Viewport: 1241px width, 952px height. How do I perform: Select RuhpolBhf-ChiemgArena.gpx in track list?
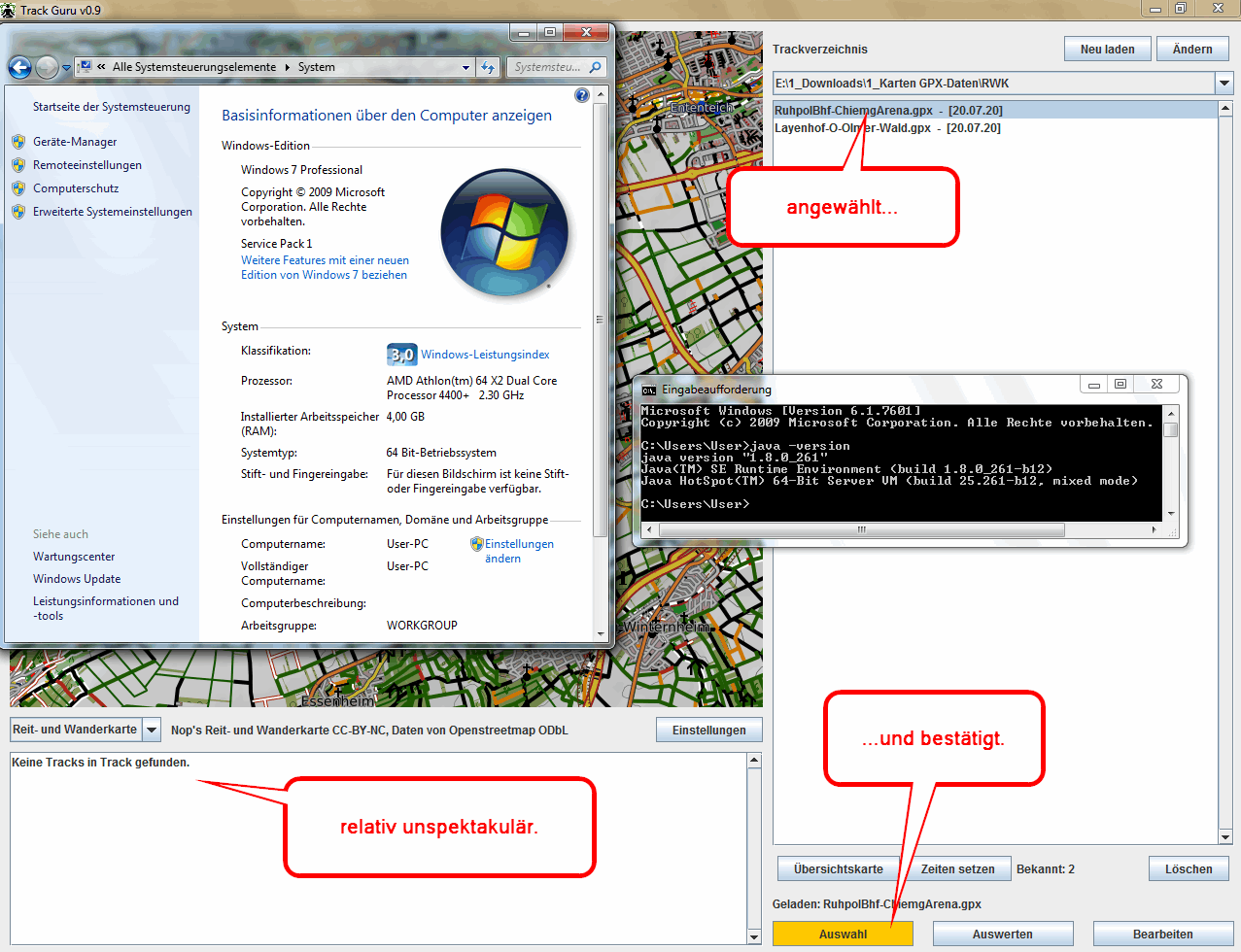853,111
